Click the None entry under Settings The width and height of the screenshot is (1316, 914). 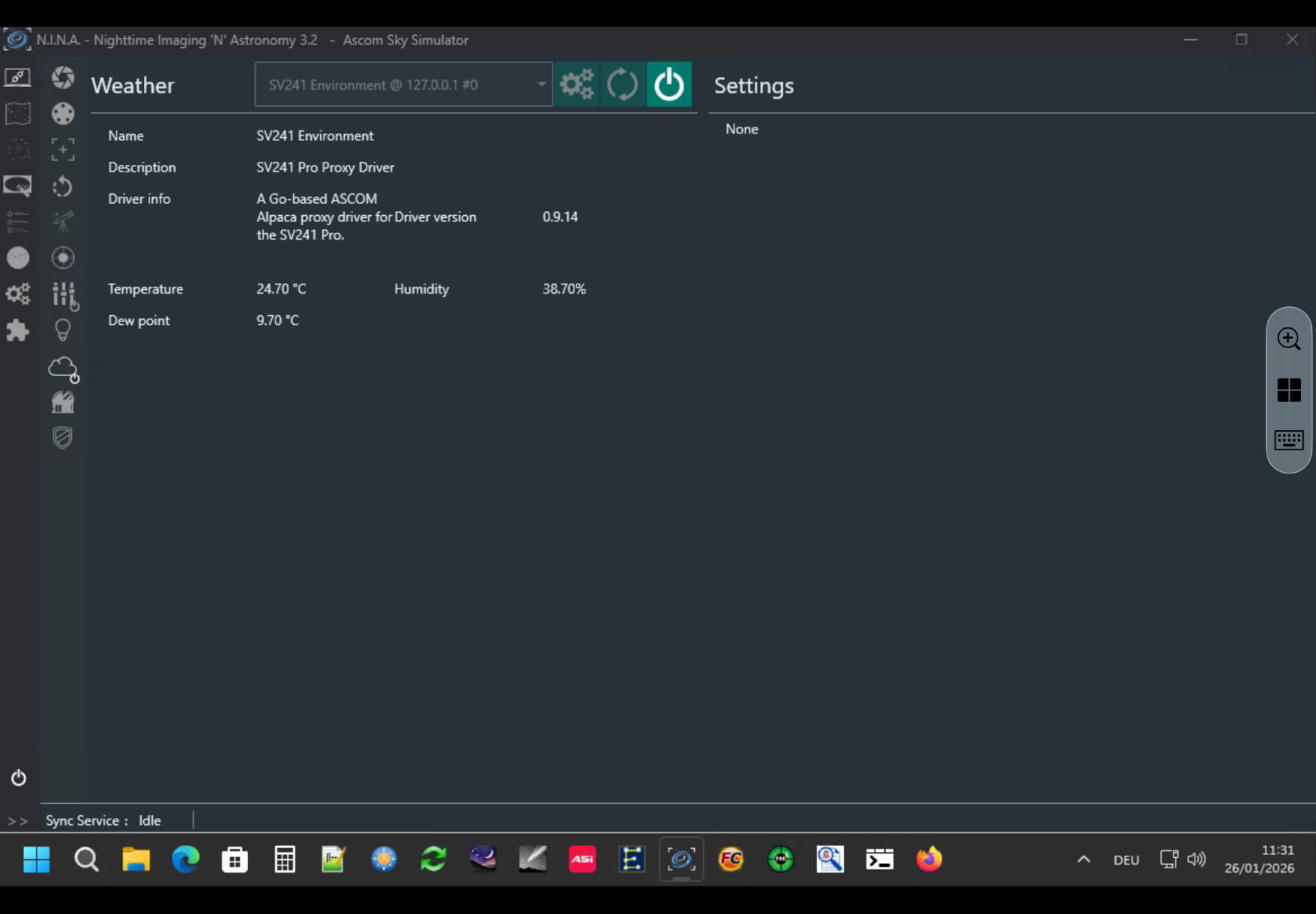click(x=742, y=129)
